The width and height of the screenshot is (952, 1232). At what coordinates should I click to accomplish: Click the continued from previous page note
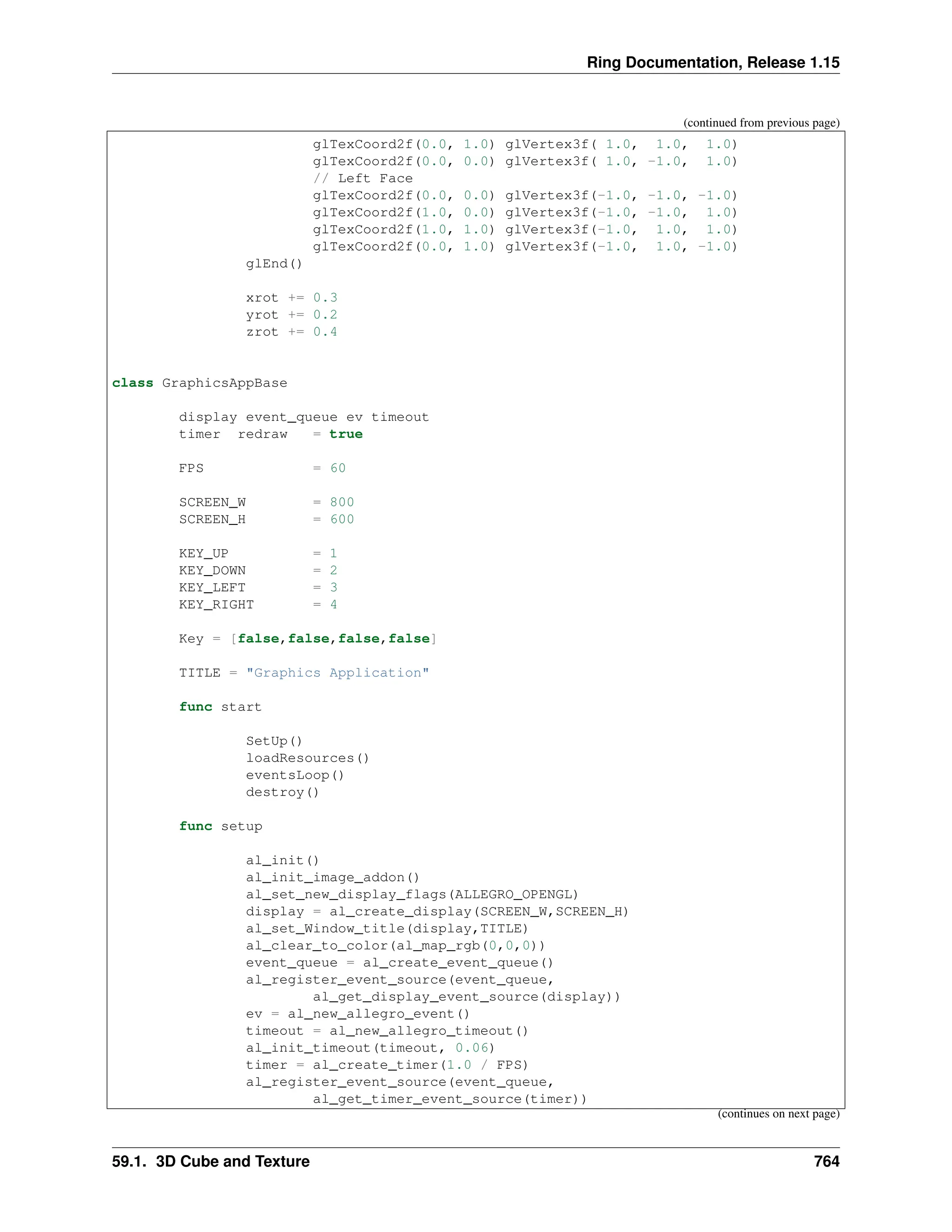pyautogui.click(x=761, y=123)
